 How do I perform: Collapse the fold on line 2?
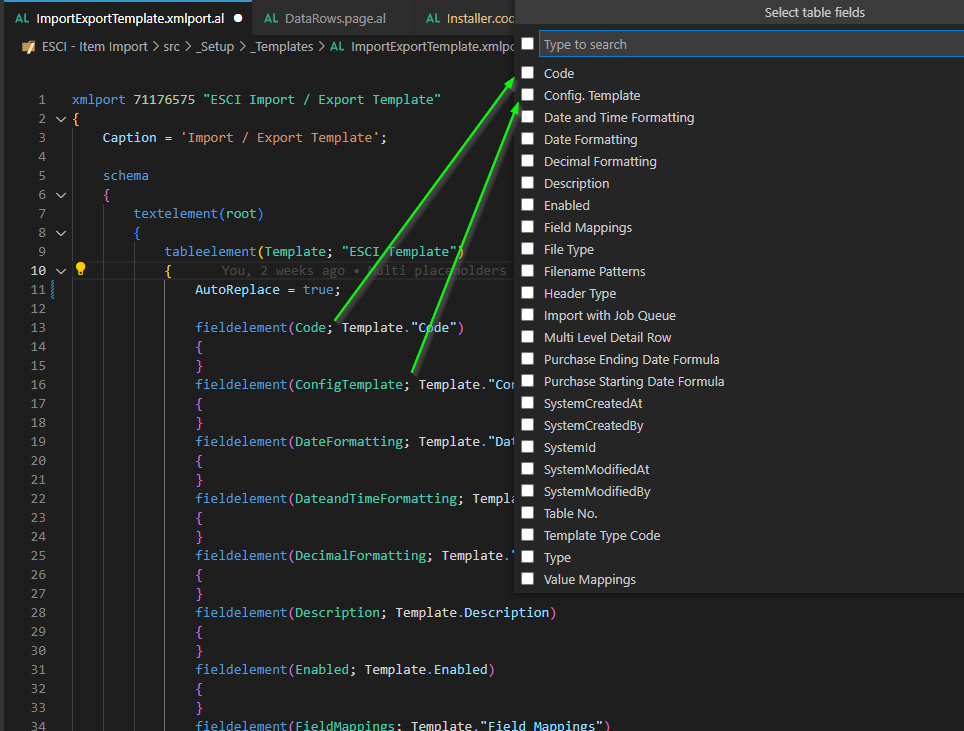[x=60, y=118]
